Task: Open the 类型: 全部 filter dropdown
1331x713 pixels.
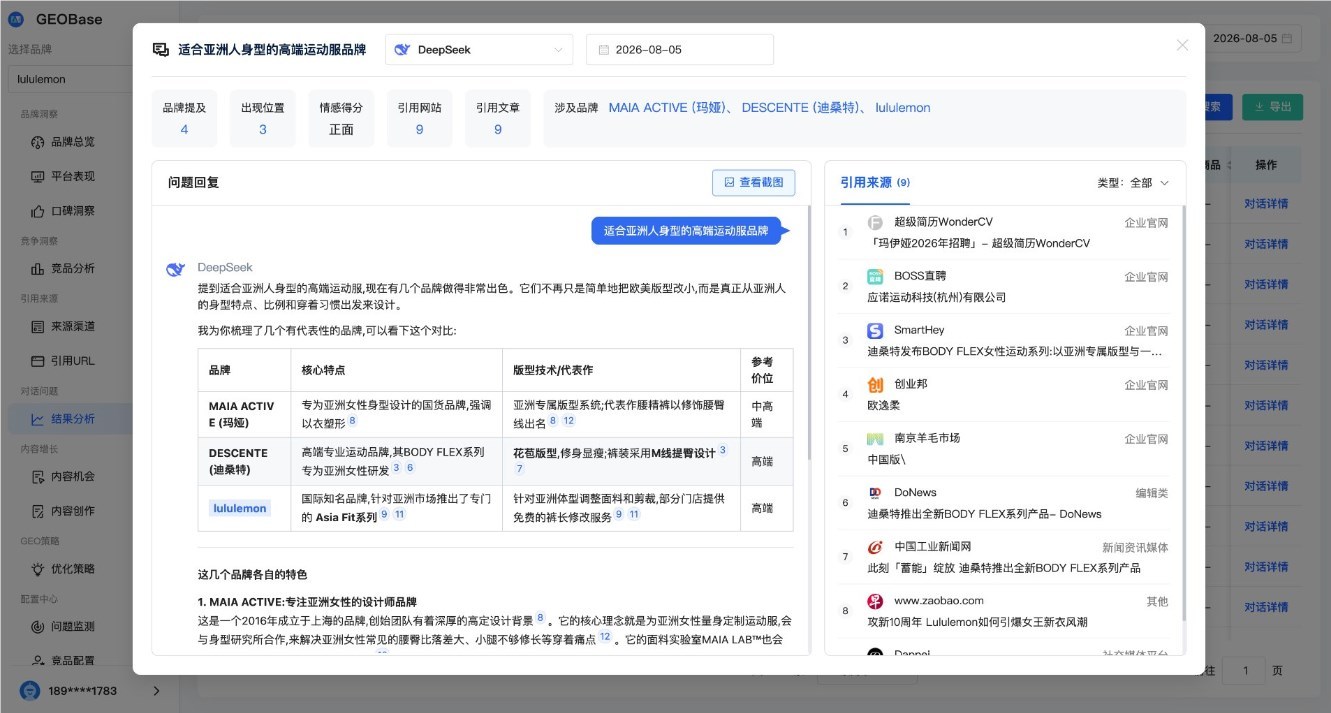Action: pos(1133,183)
